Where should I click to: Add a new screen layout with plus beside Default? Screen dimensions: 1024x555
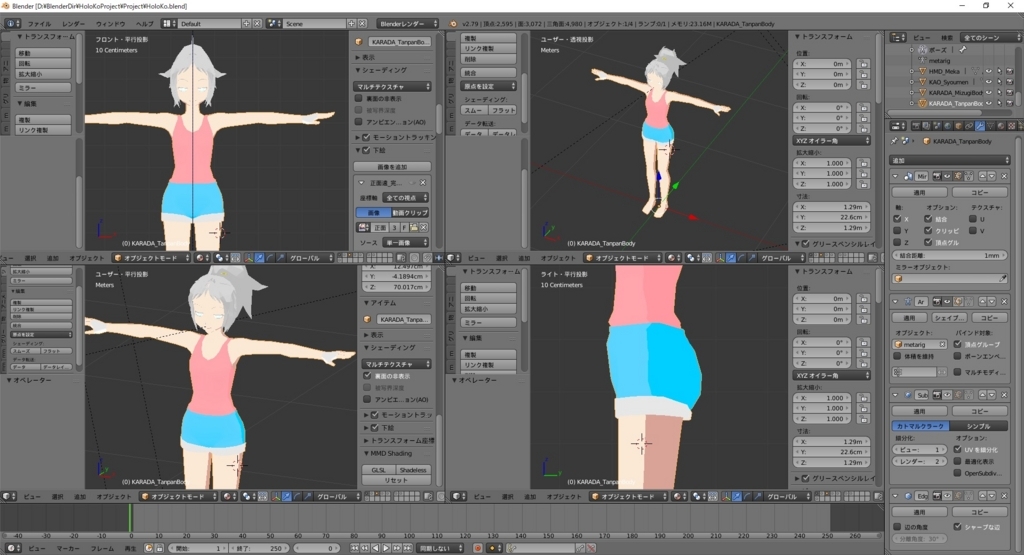click(x=246, y=24)
